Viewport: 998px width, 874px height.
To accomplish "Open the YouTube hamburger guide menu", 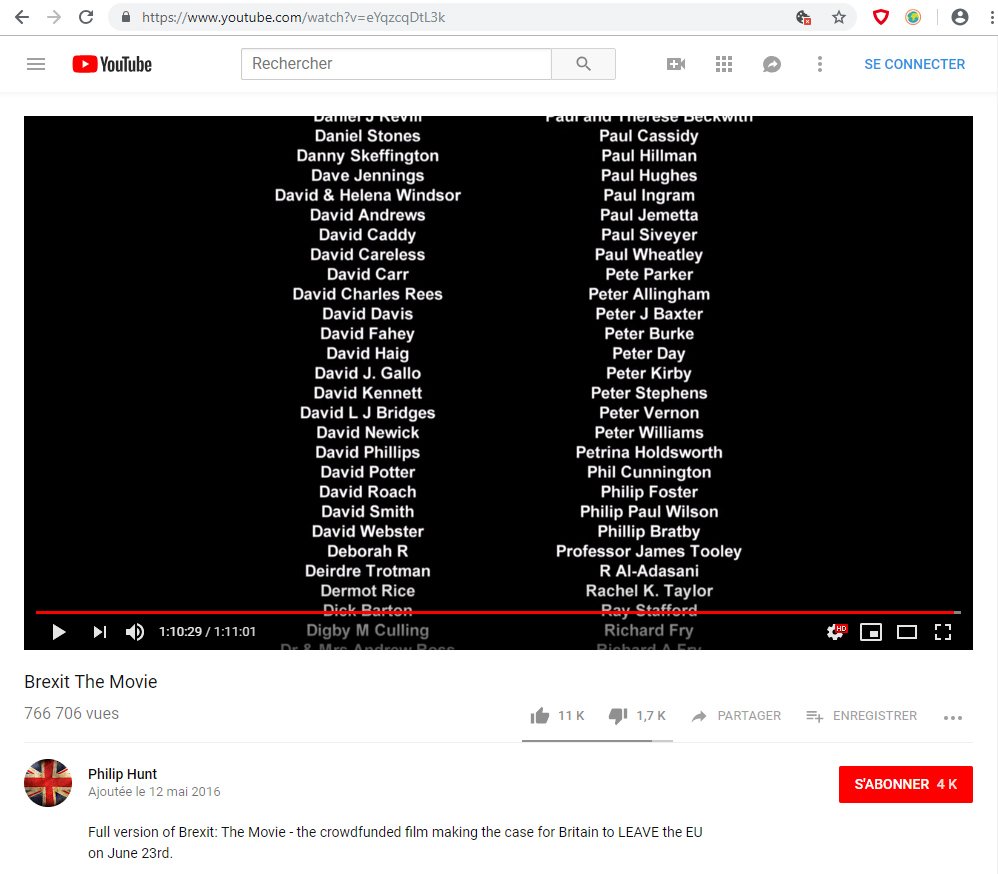I will point(36,64).
